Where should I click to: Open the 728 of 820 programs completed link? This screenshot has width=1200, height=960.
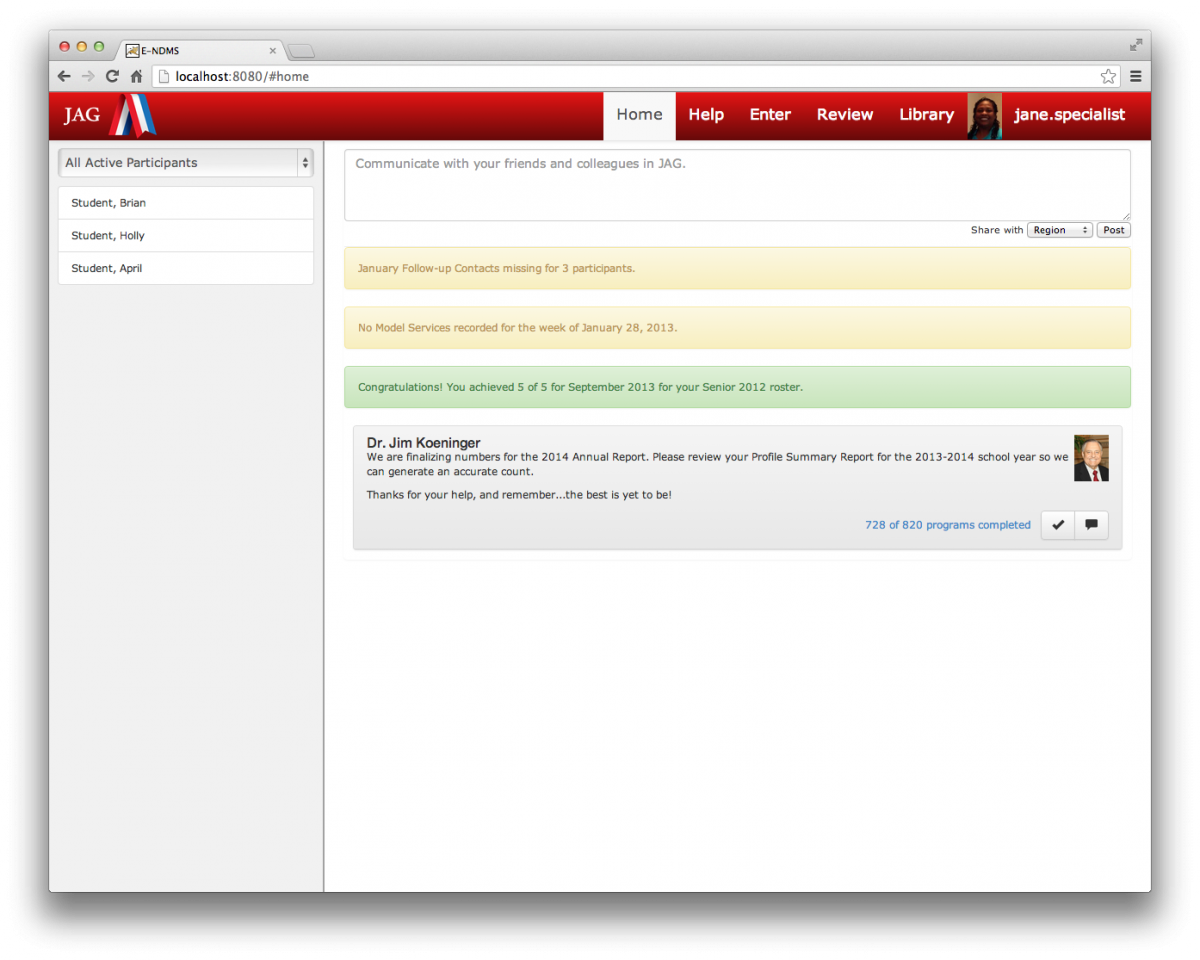pos(947,525)
